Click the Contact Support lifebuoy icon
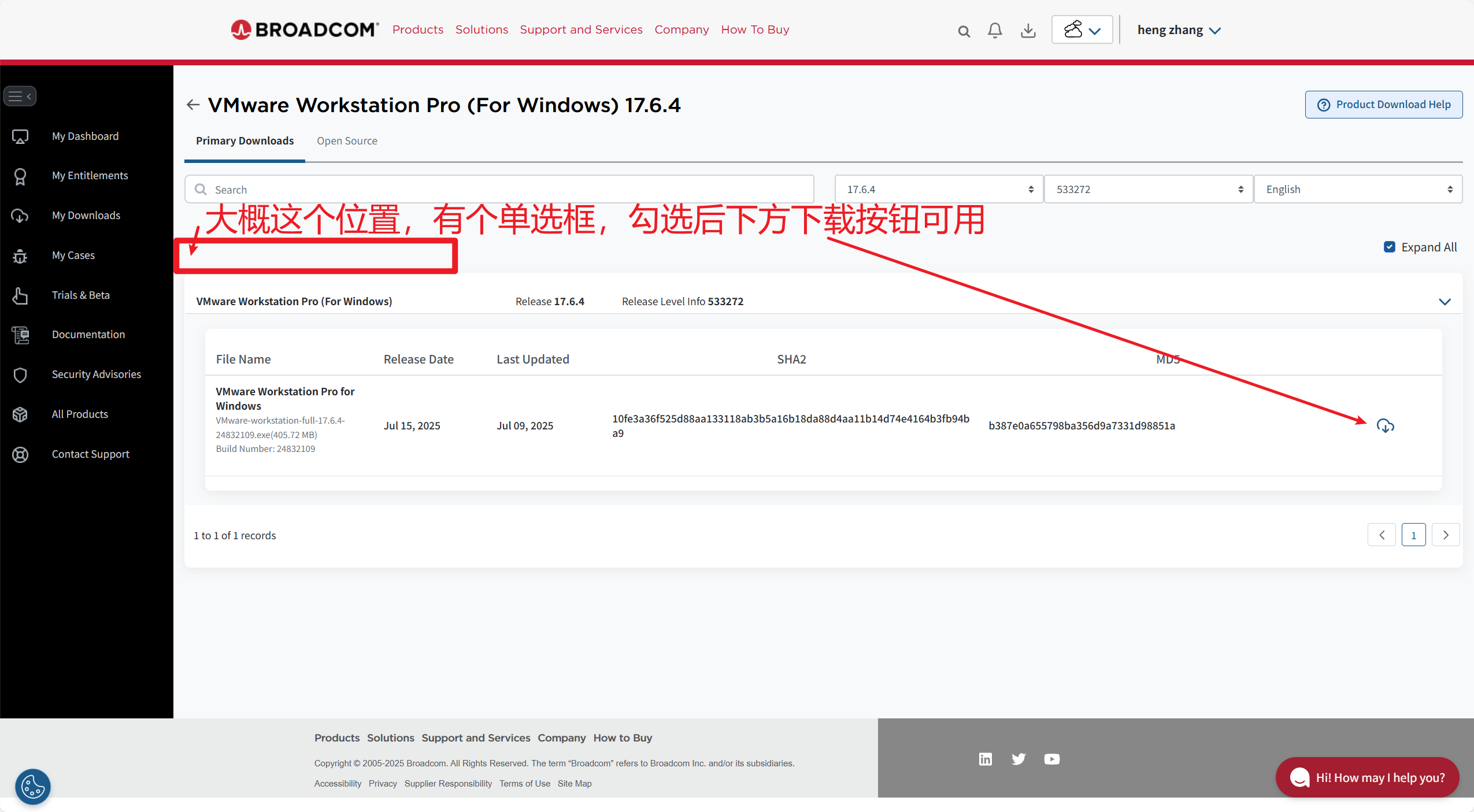The image size is (1474, 812). pos(20,455)
